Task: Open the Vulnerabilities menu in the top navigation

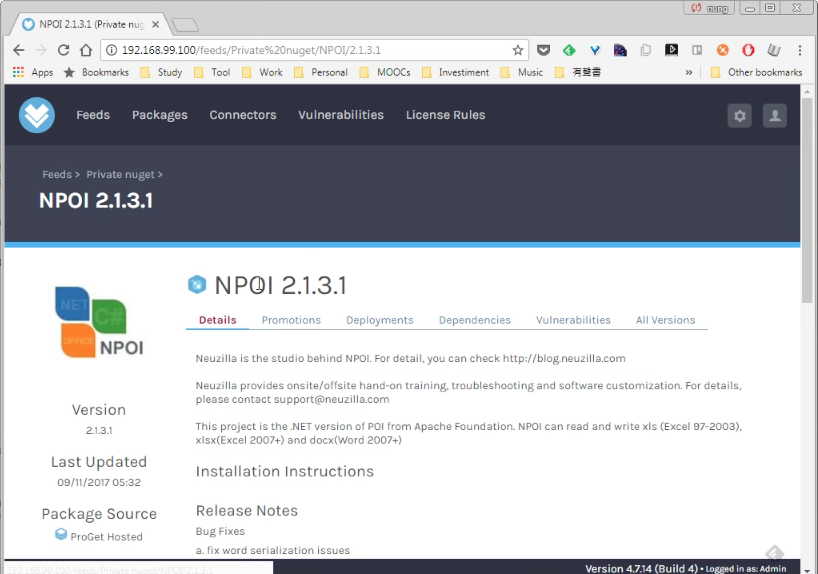Action: tap(341, 115)
